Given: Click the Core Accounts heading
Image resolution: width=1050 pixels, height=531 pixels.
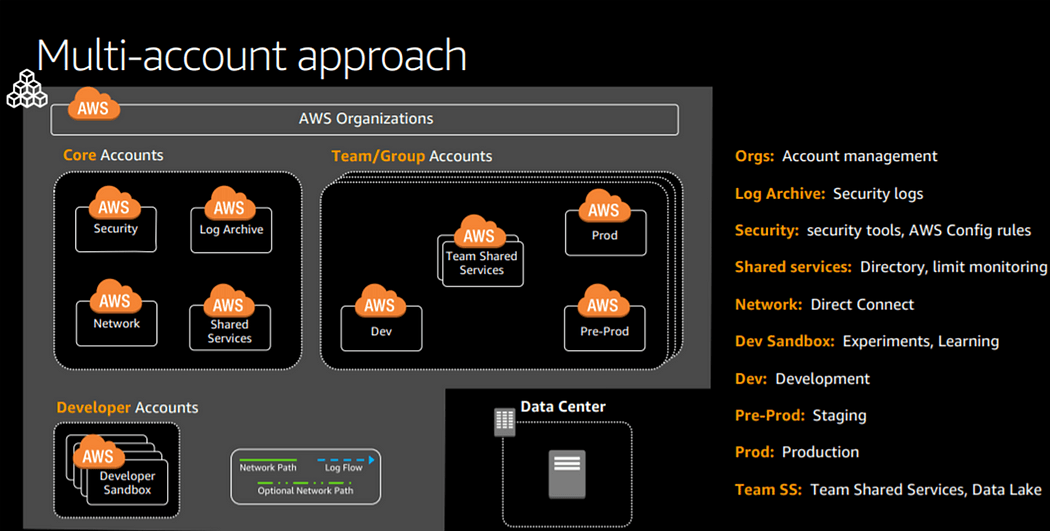Looking at the screenshot, I should (x=113, y=155).
